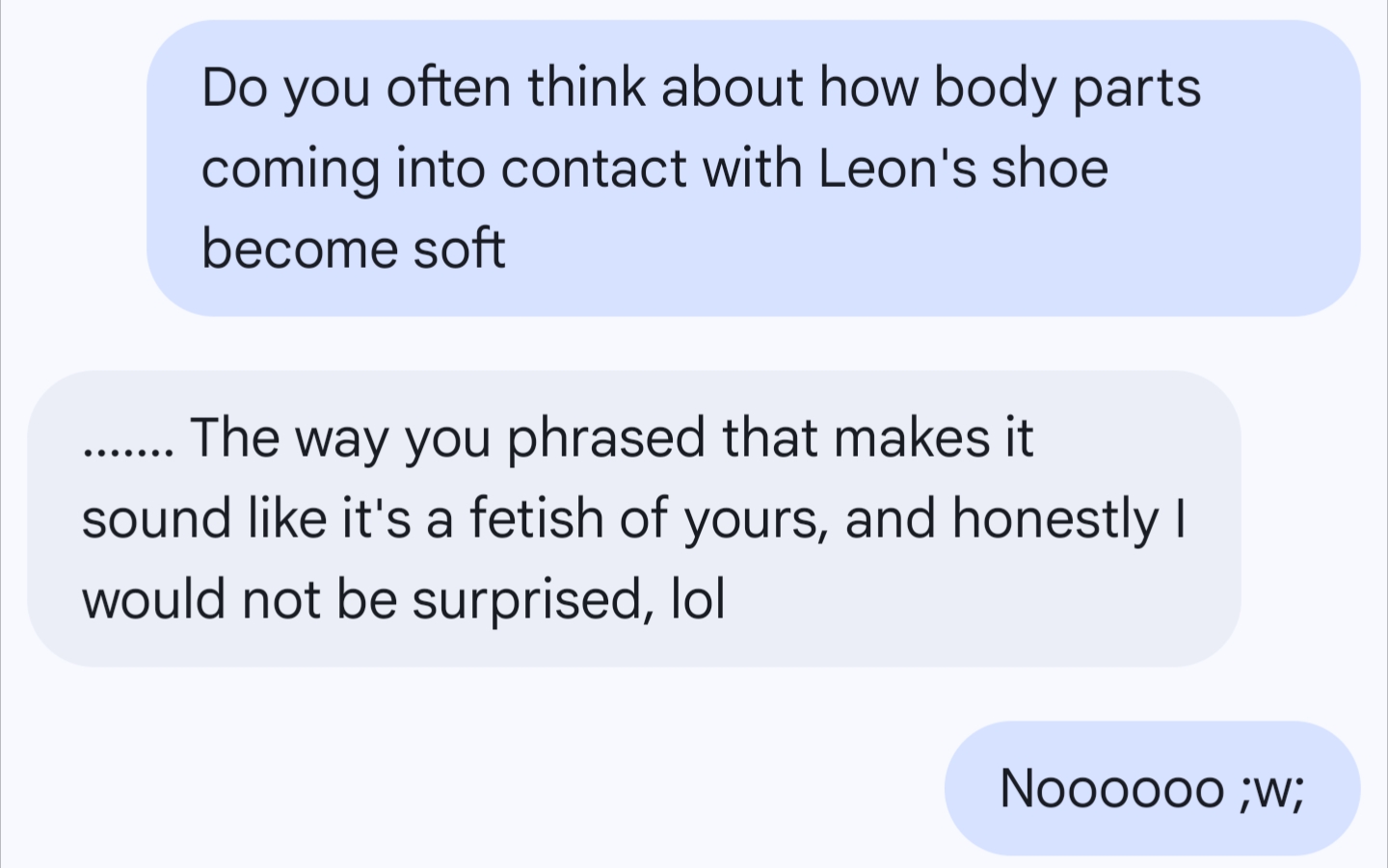Click the word 'sound' in the gray reply
Image resolution: width=1388 pixels, height=868 pixels.
coord(156,518)
